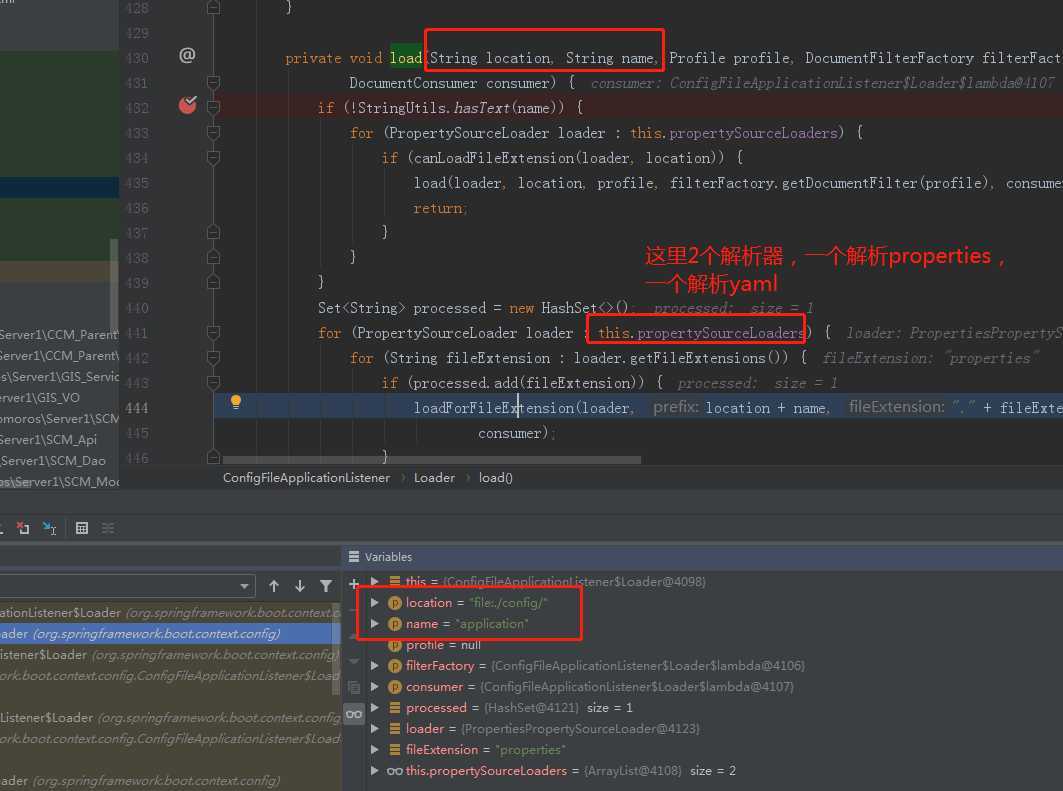The height and width of the screenshot is (791, 1063).
Task: Select Server1\SCM_Api in project tree
Action: [x=49, y=440]
